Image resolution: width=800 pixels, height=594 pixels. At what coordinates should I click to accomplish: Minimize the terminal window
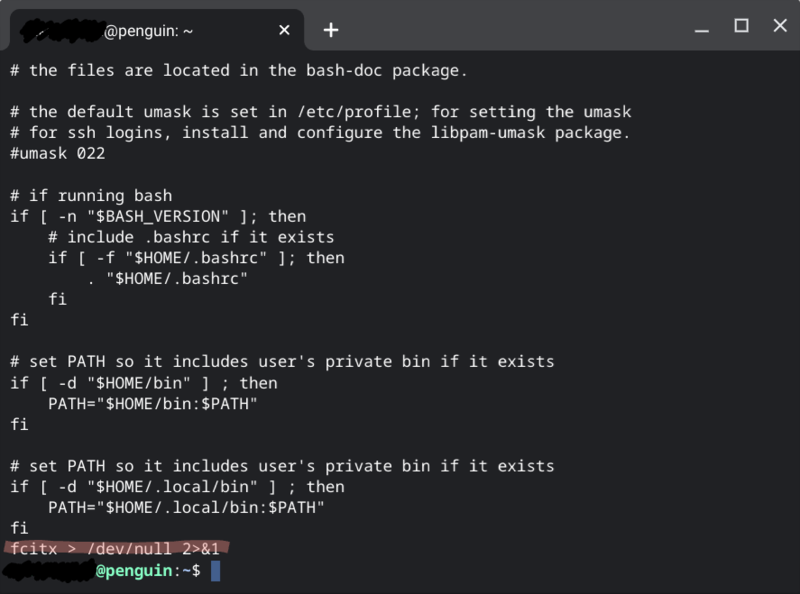point(702,26)
